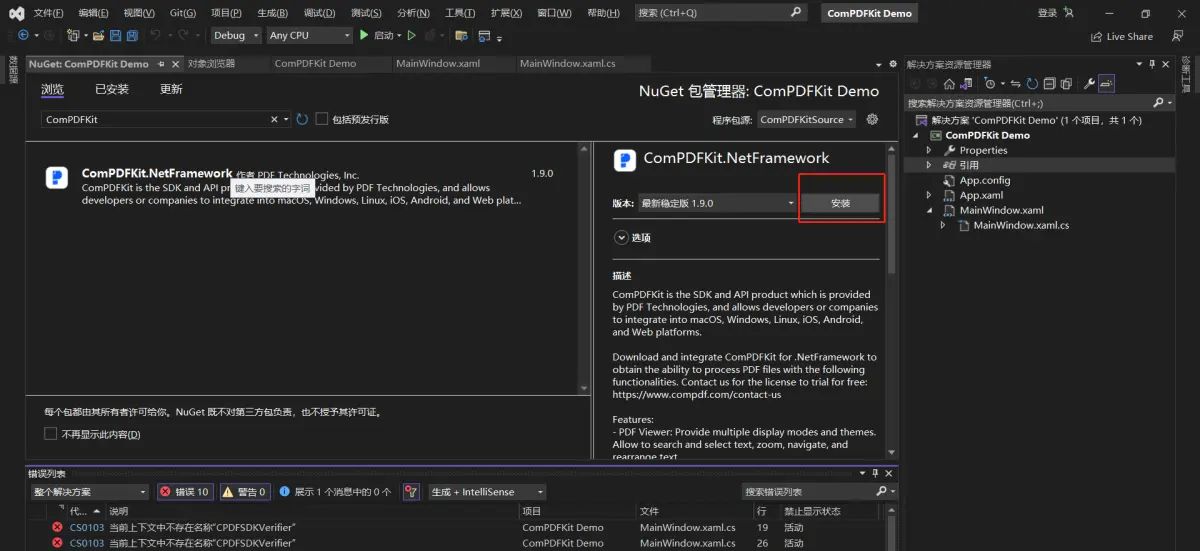Click the ComPDFKit.NetFramework package logo in results
Image resolution: width=1200 pixels, height=551 pixels.
point(57,178)
